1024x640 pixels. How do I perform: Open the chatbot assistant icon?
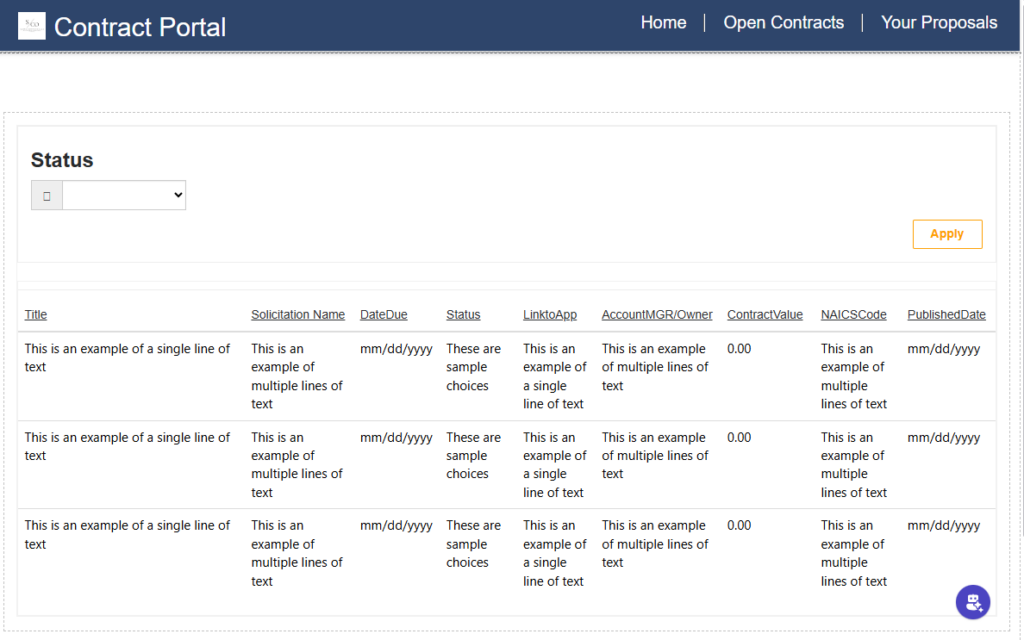[x=972, y=602]
